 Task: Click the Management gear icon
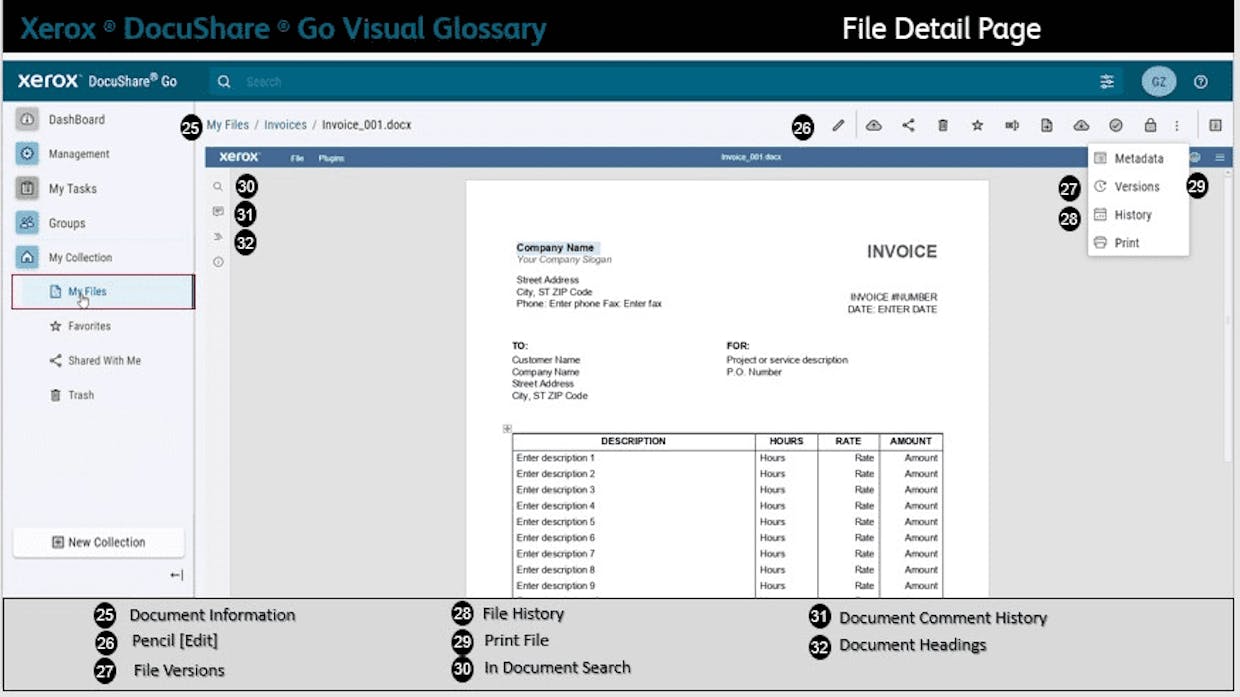tap(28, 154)
